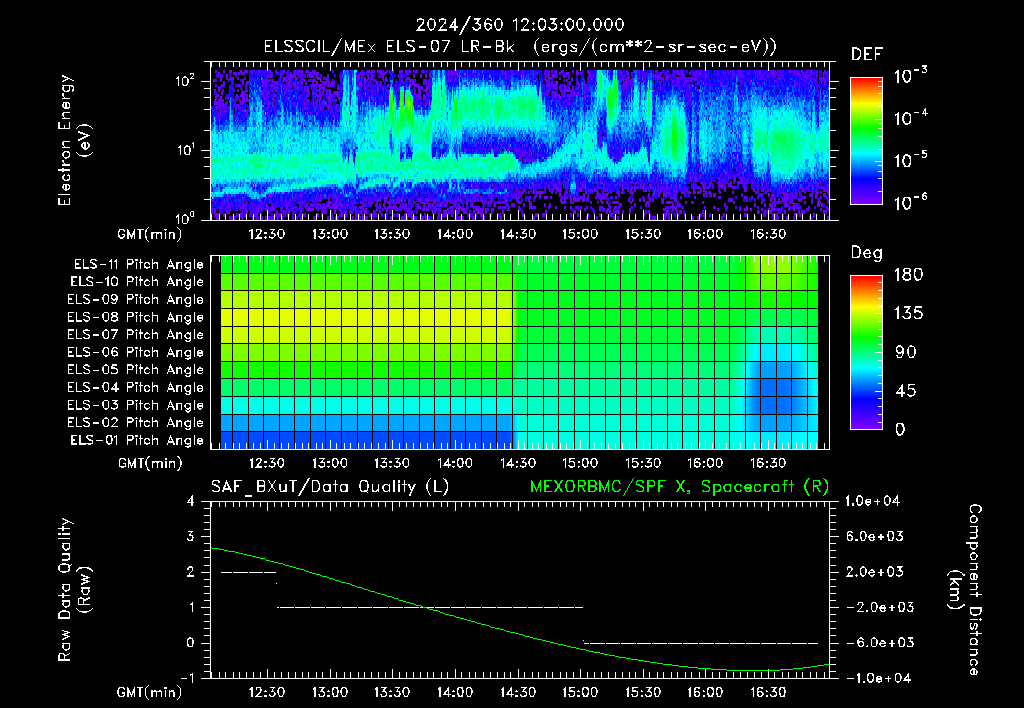Click the ELS-09 Pitch Angle row label
1024x708 pixels.
(x=136, y=300)
